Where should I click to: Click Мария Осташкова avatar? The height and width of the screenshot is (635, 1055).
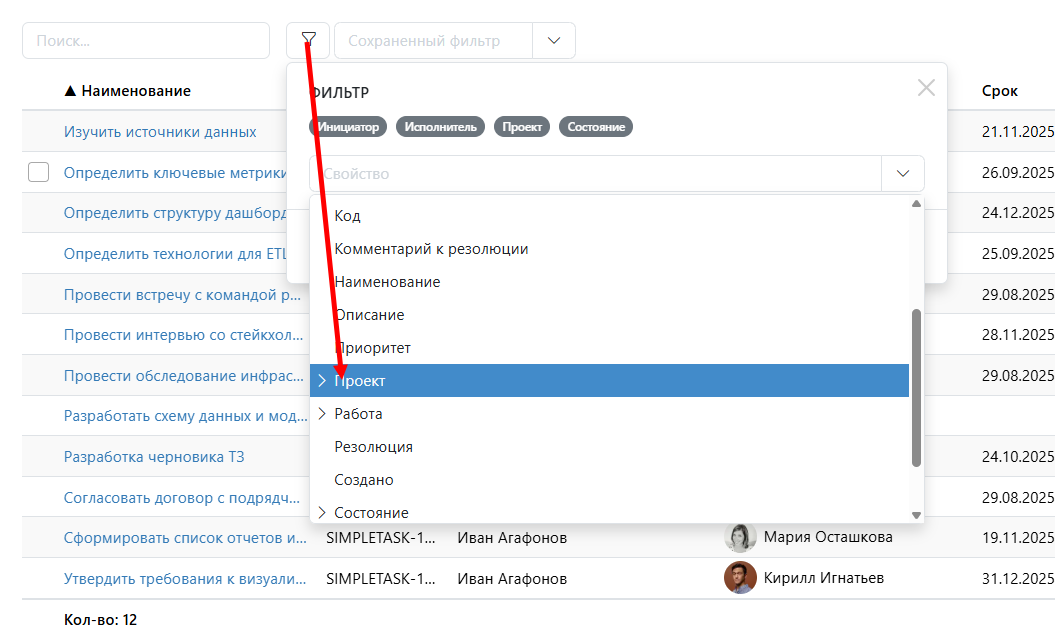[740, 537]
